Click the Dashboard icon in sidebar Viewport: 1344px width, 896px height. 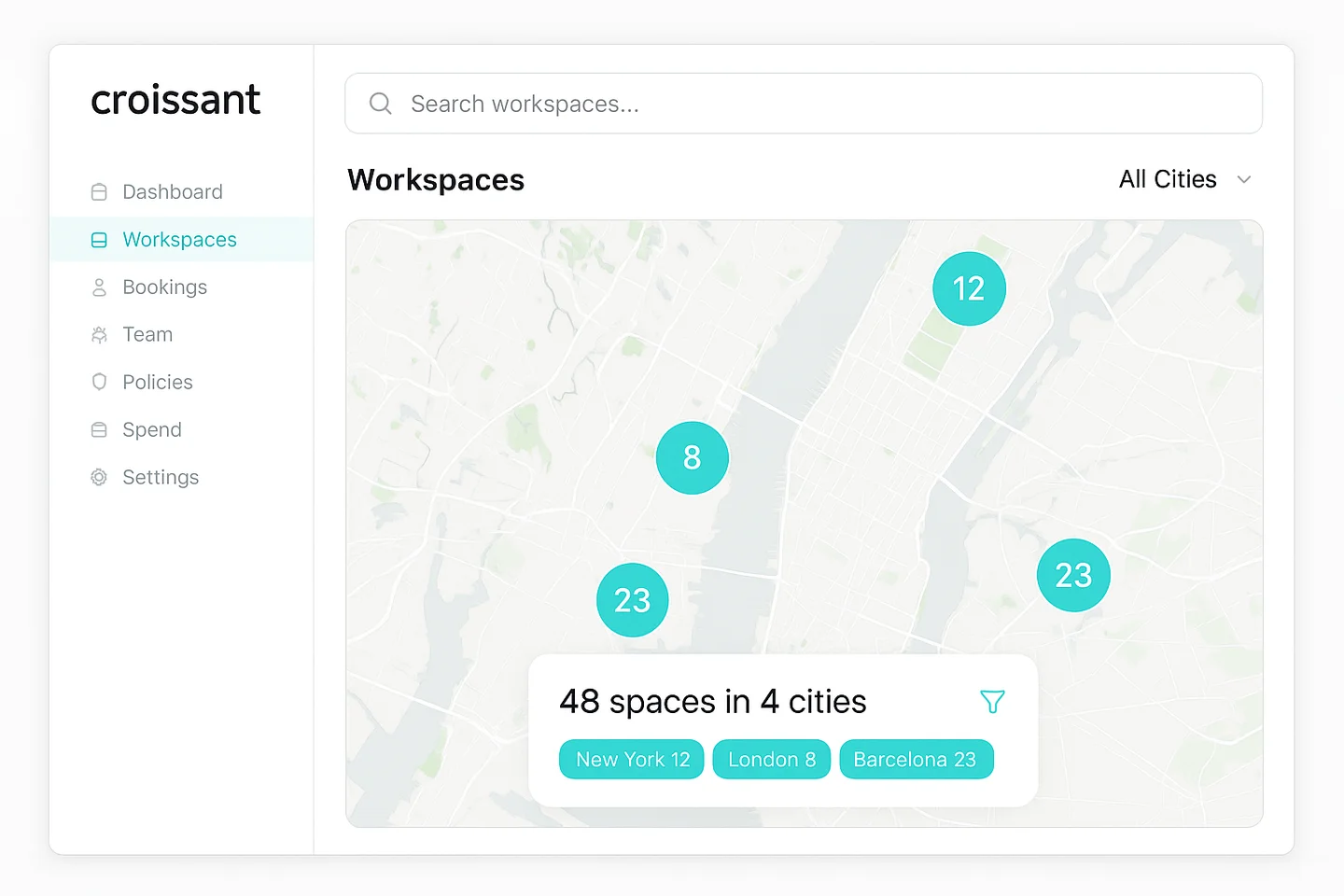99,192
